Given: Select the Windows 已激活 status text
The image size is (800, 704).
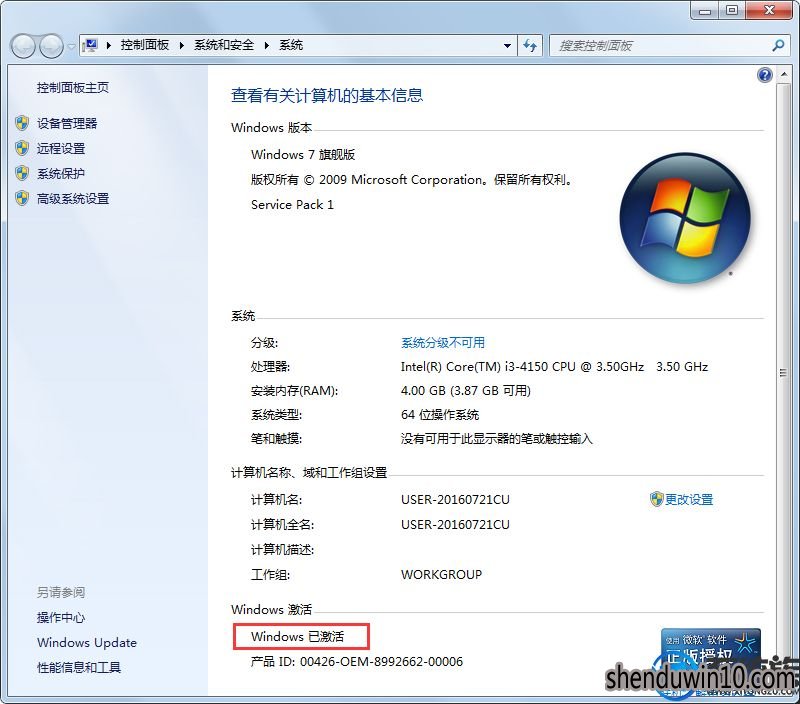Looking at the screenshot, I should click(x=297, y=636).
